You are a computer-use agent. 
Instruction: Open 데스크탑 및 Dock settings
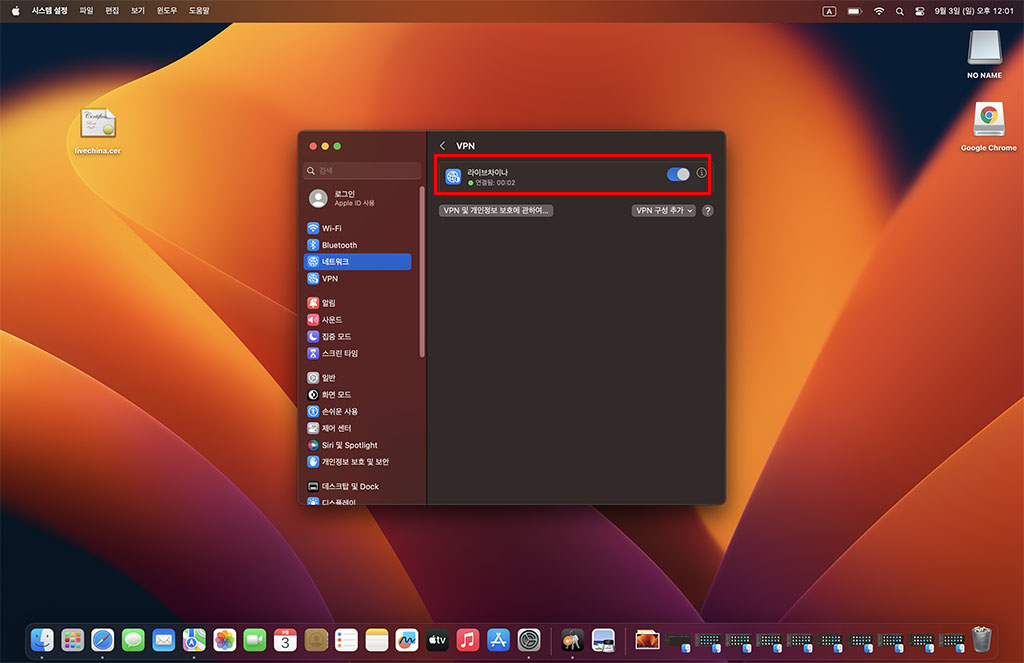358,486
